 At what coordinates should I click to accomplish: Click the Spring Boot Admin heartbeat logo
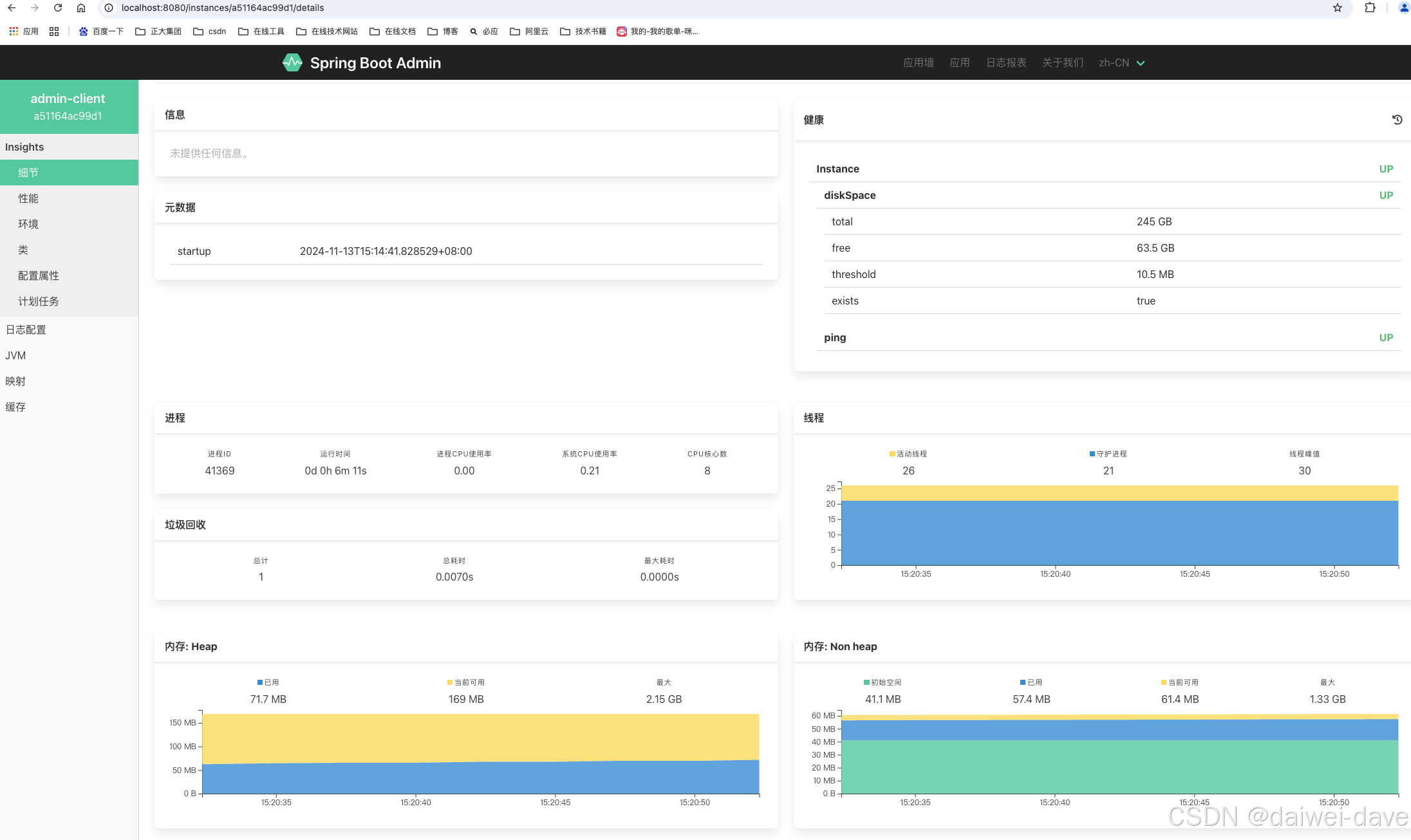[292, 62]
